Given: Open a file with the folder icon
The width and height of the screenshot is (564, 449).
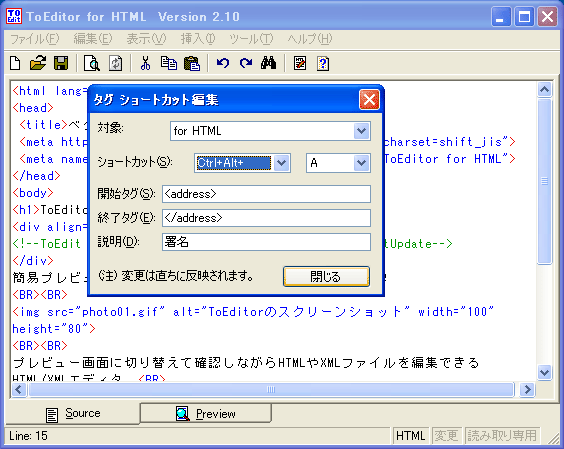Looking at the screenshot, I should (x=38, y=63).
